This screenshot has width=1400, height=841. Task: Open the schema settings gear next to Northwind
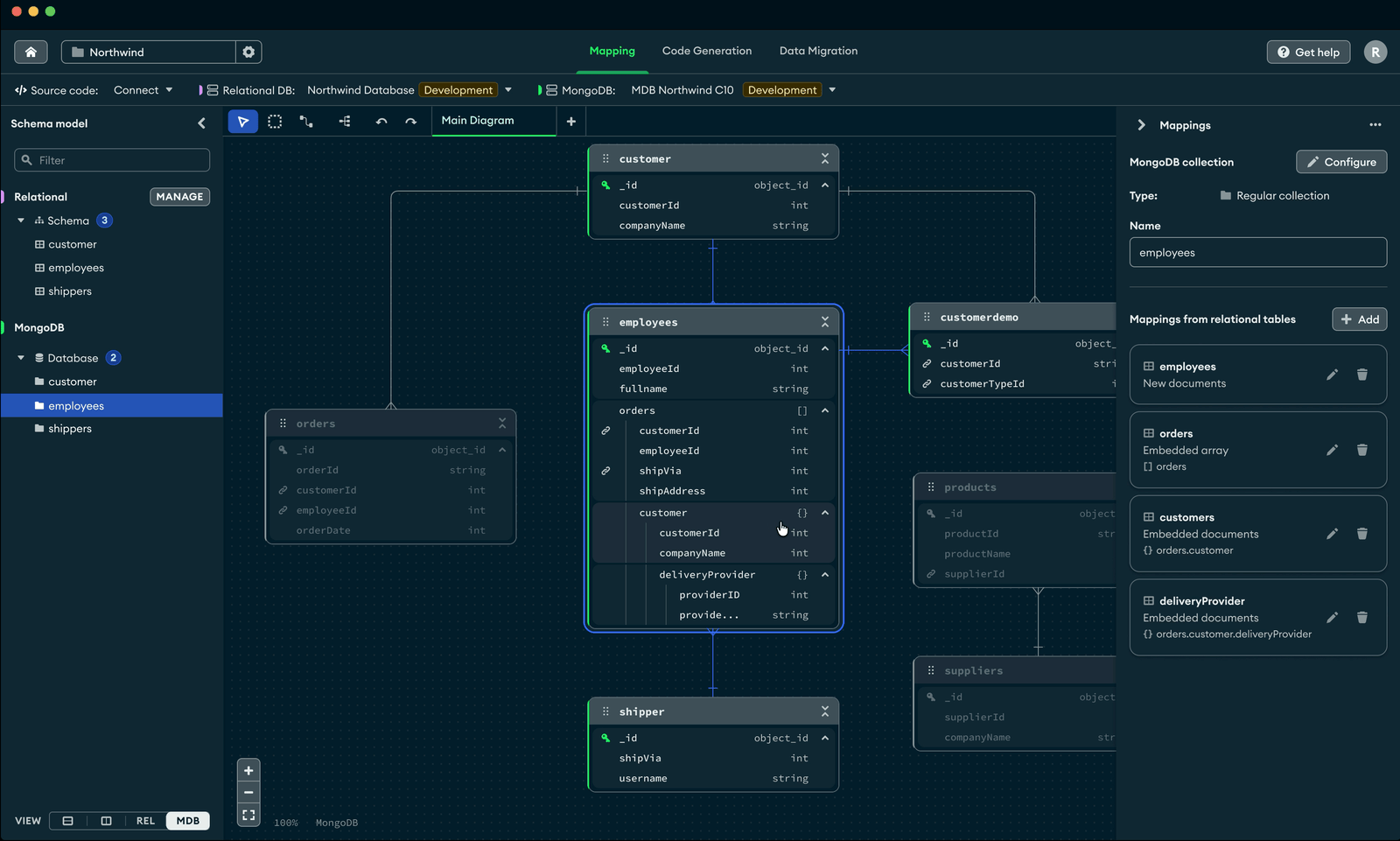click(248, 52)
